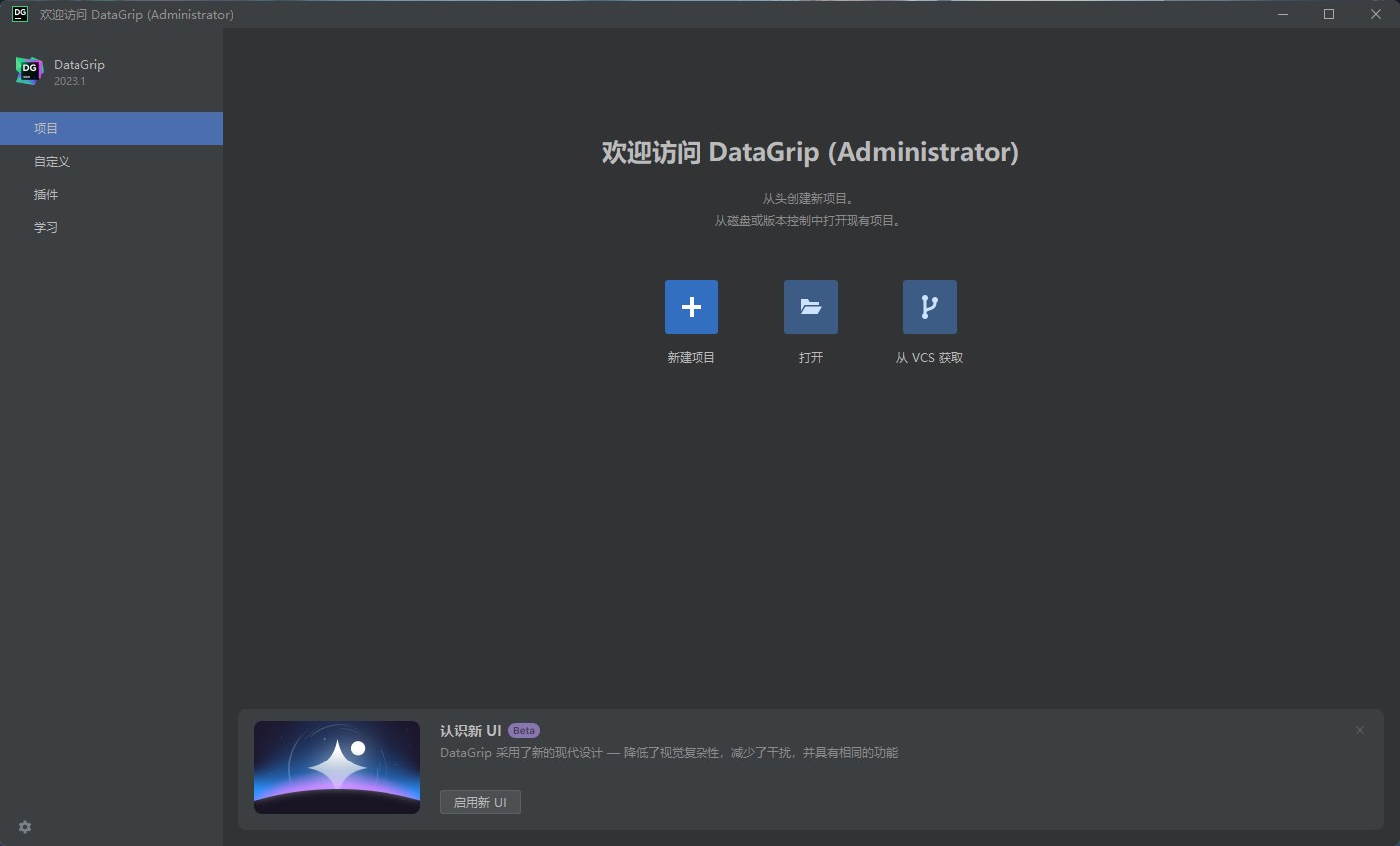Viewport: 1400px width, 846px height.
Task: Click the DG icon in title bar
Action: click(19, 14)
